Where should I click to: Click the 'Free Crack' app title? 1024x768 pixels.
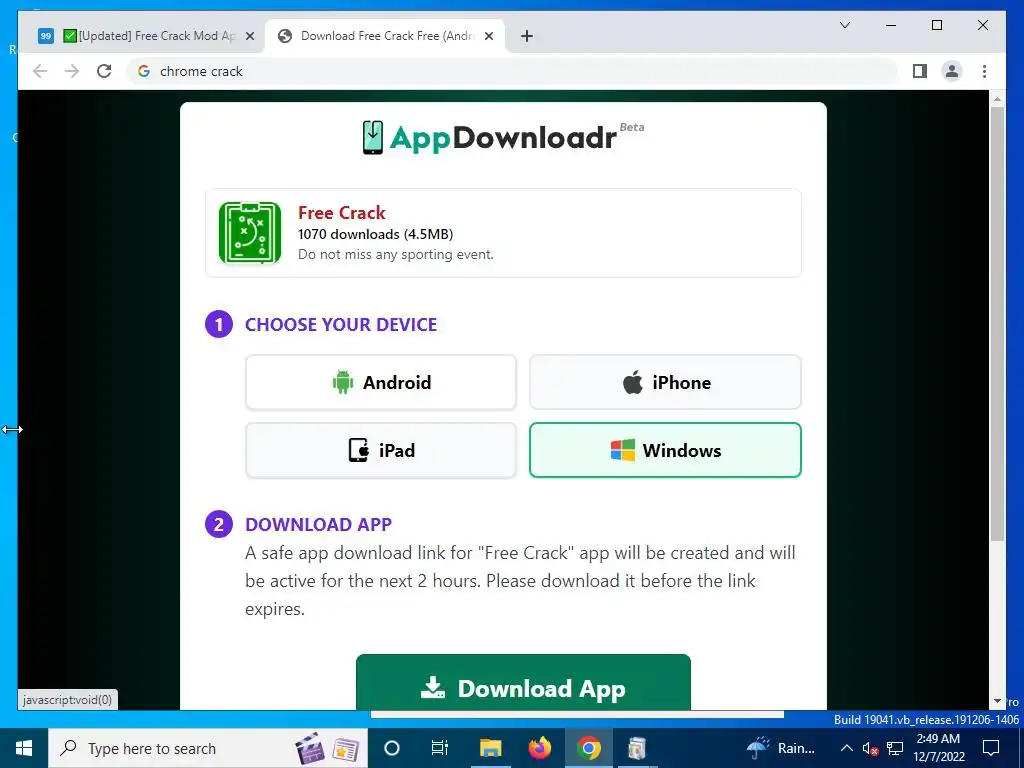[x=342, y=212]
